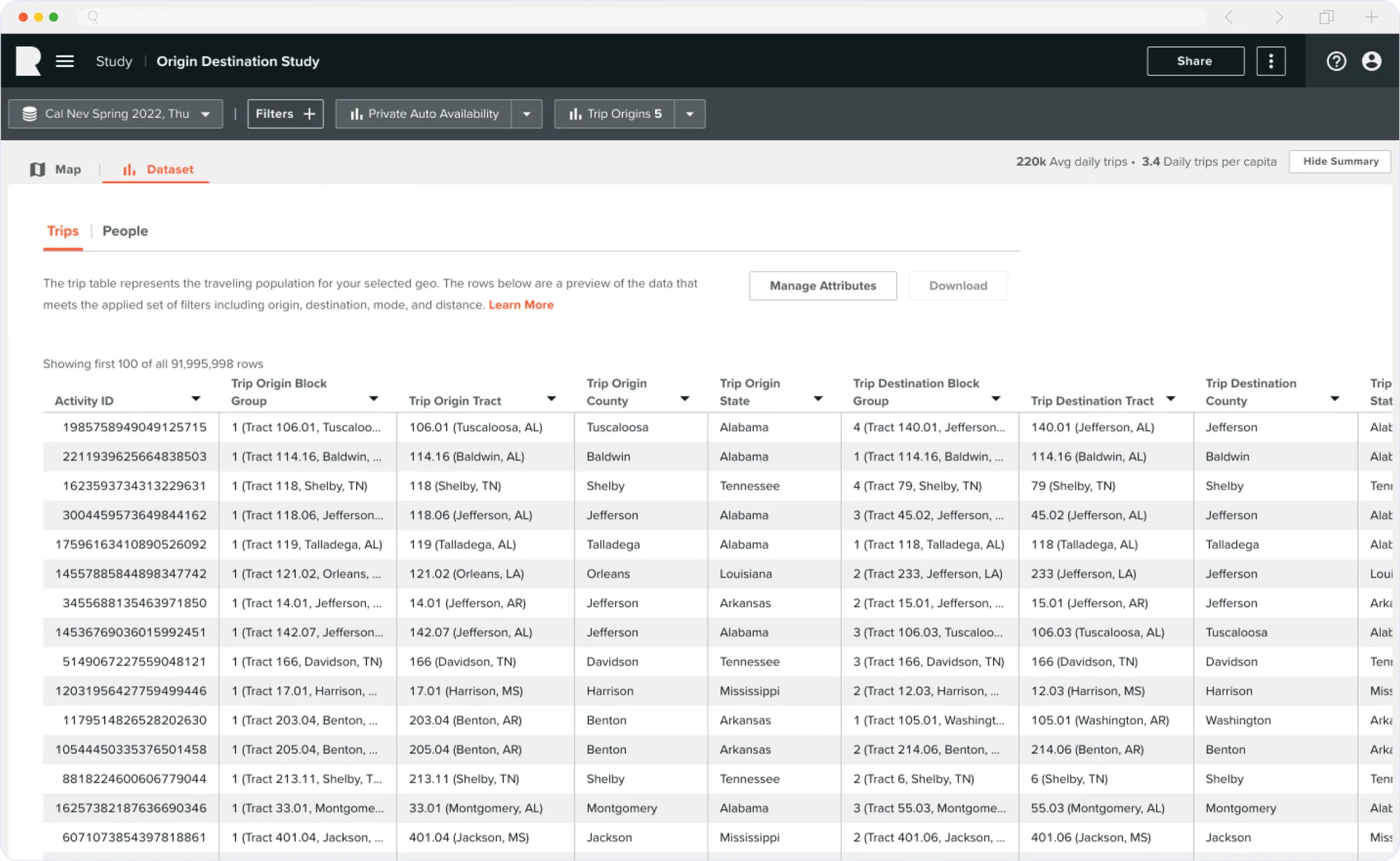This screenshot has height=861, width=1400.
Task: Expand the Trip Origins 5 dropdown arrow
Action: [690, 114]
